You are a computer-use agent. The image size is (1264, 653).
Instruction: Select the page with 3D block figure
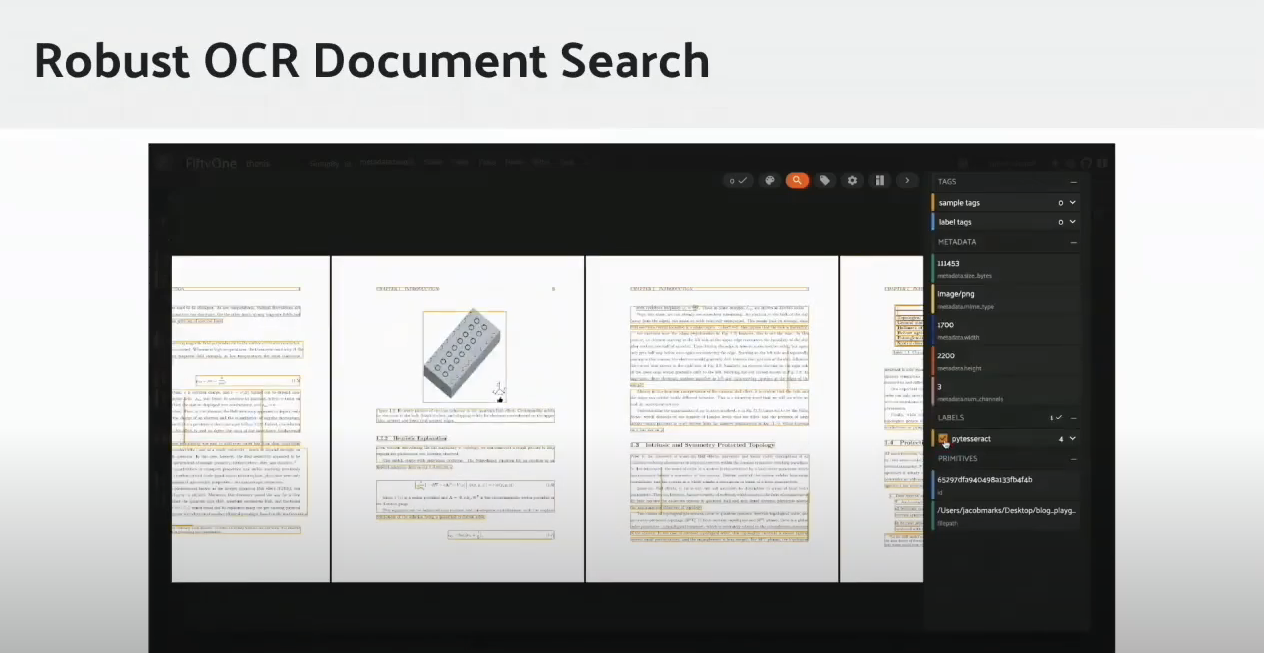pos(457,418)
